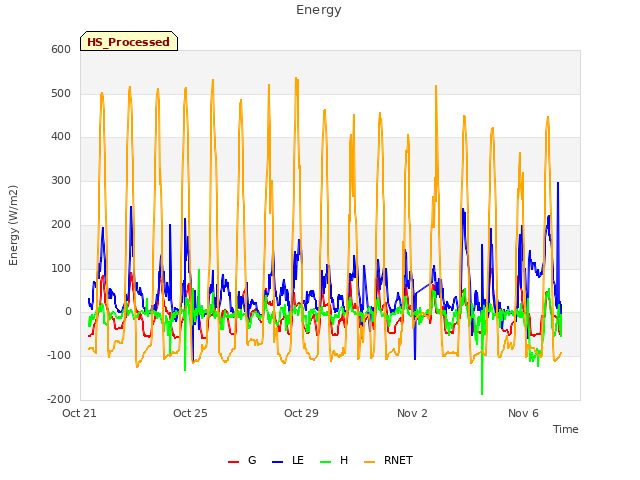The image size is (640, 480).
Task: Click the Oct 21 x-axis tick label
Action: 79,413
